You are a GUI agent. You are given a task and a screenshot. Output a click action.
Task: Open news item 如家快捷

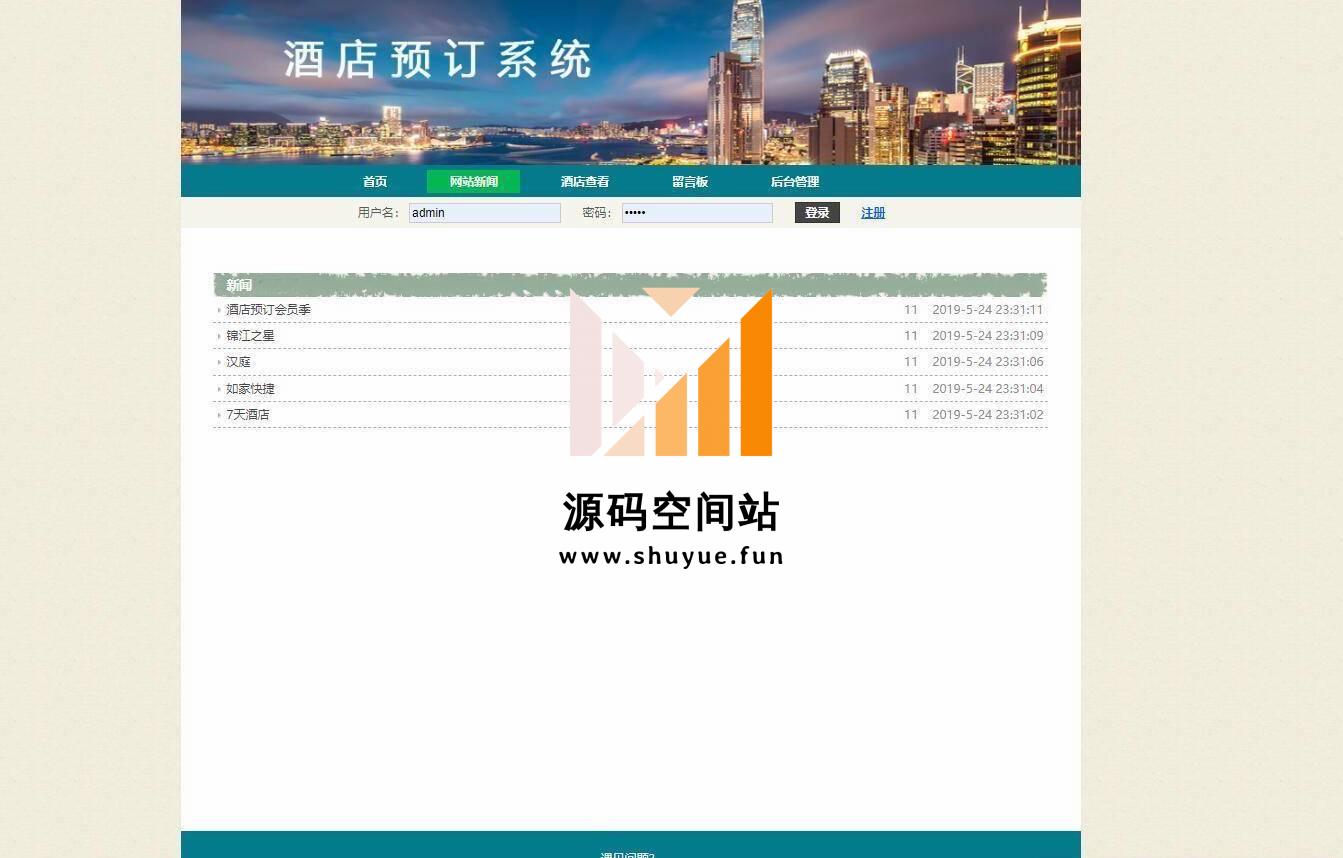pyautogui.click(x=250, y=389)
